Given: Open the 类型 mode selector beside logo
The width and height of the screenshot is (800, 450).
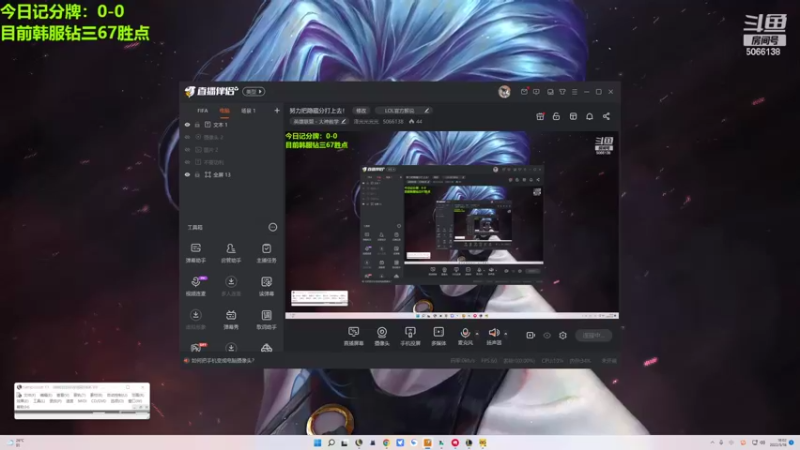Looking at the screenshot, I should tap(254, 91).
